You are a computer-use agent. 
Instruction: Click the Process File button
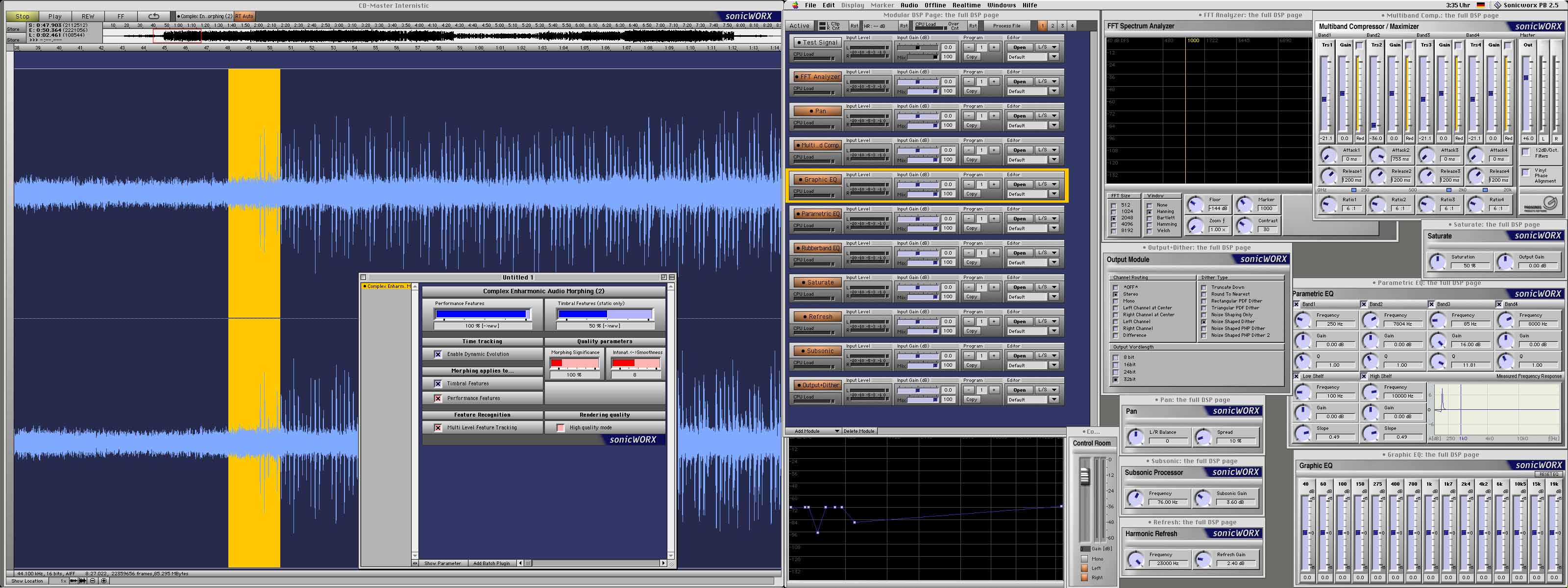(x=1007, y=25)
